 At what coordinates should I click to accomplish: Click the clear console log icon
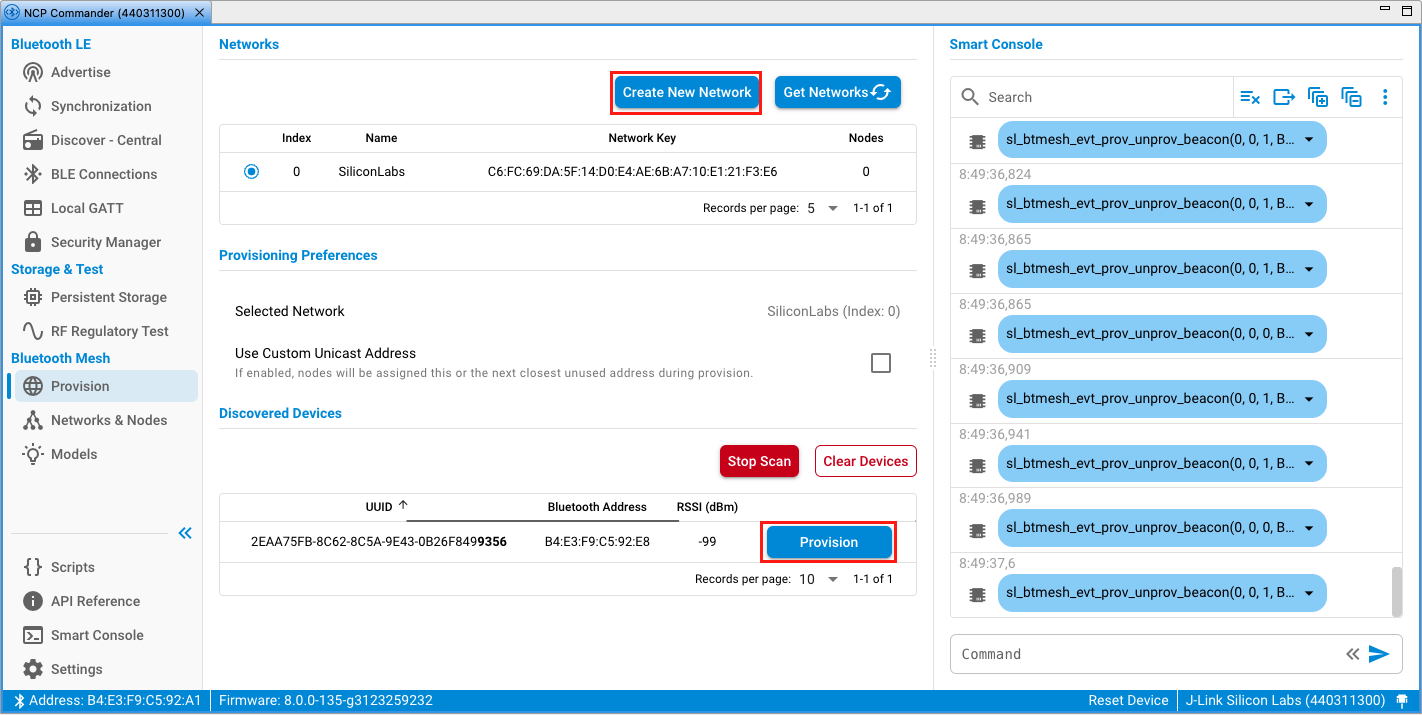(x=1250, y=97)
